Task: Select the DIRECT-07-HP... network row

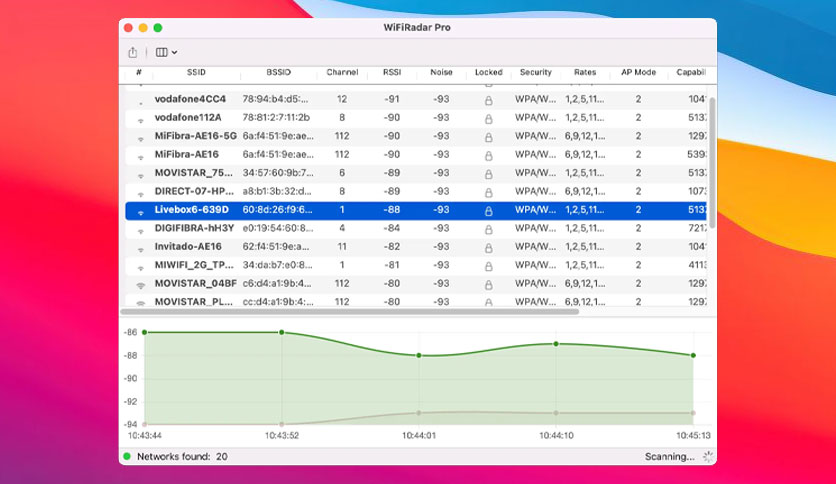Action: coord(416,191)
